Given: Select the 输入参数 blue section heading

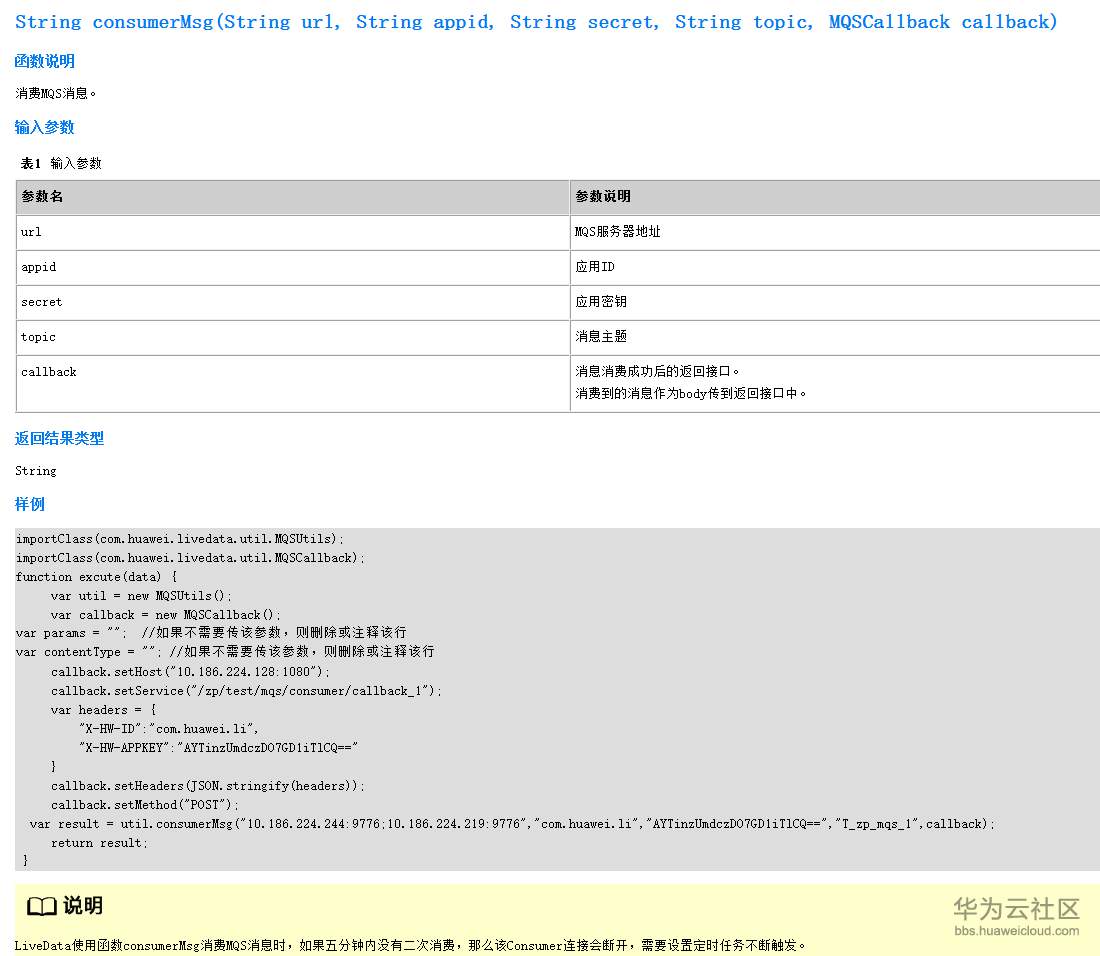Looking at the screenshot, I should (45, 128).
